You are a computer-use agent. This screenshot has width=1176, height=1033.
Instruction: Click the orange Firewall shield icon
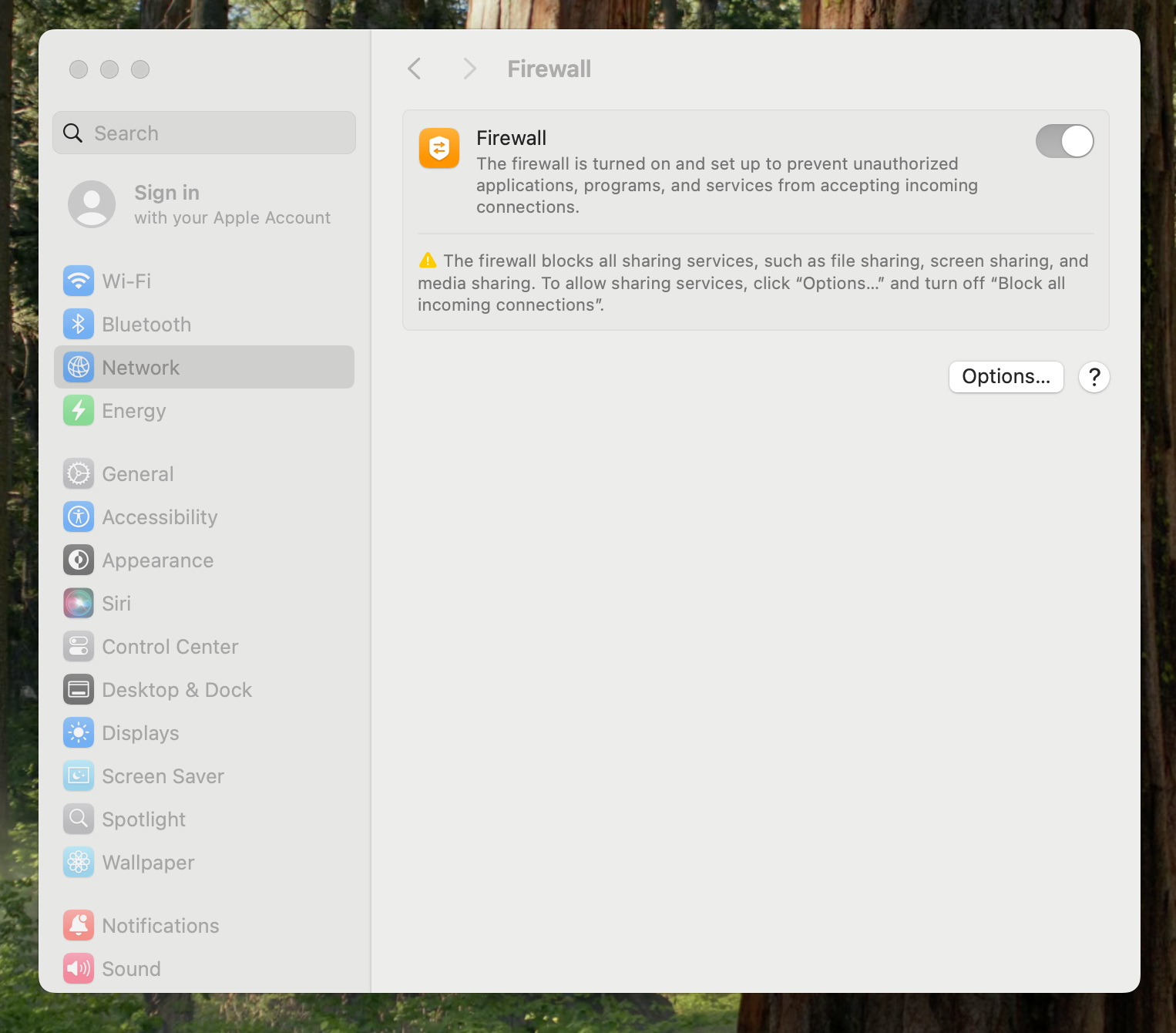click(439, 148)
